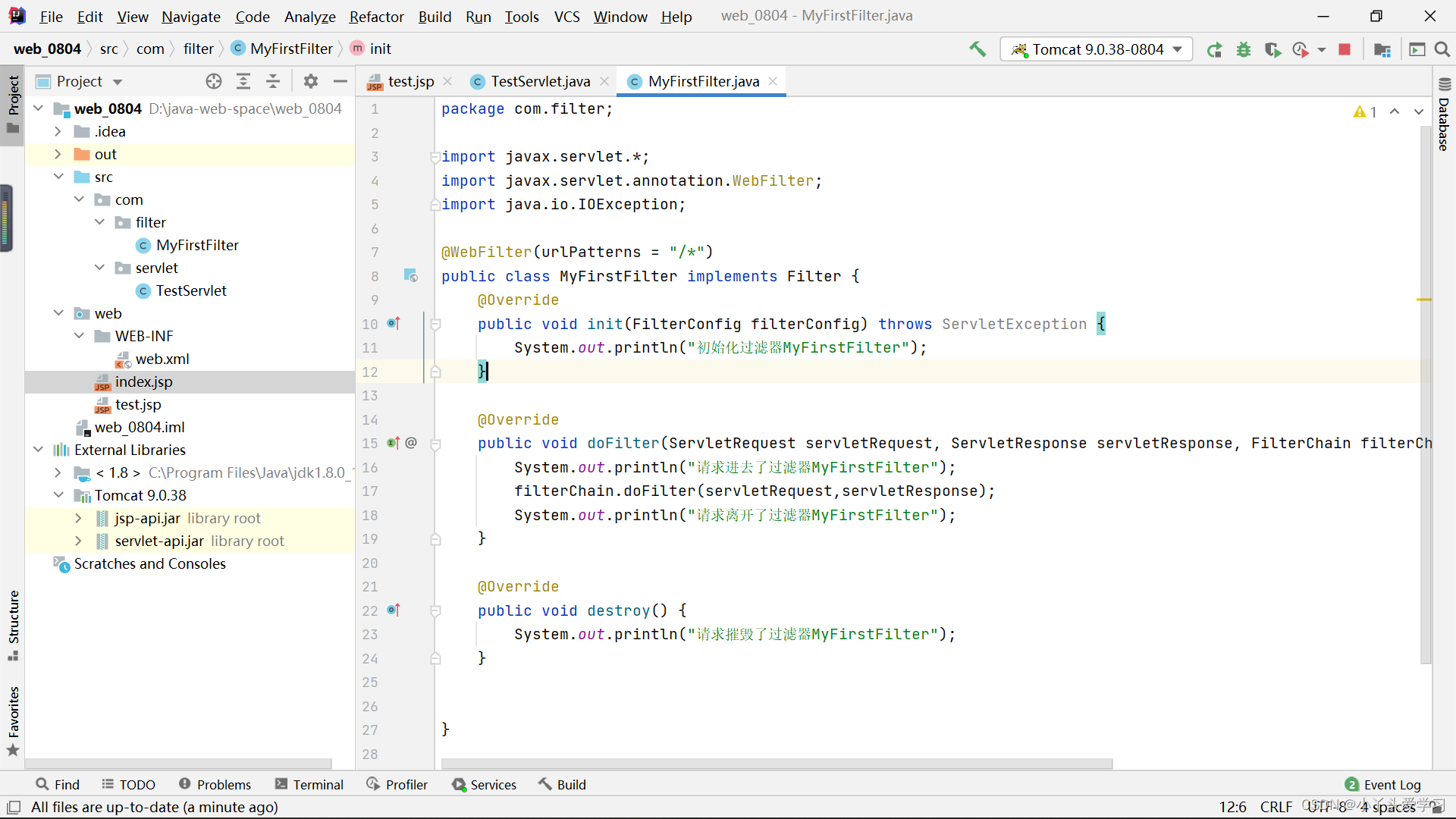Collapse the src folder

click(58, 177)
